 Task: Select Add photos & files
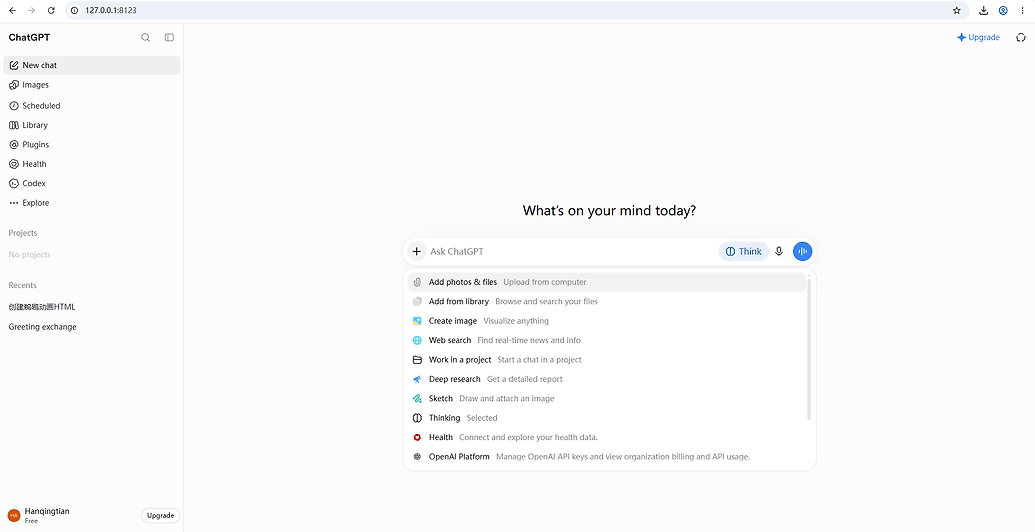click(x=607, y=282)
